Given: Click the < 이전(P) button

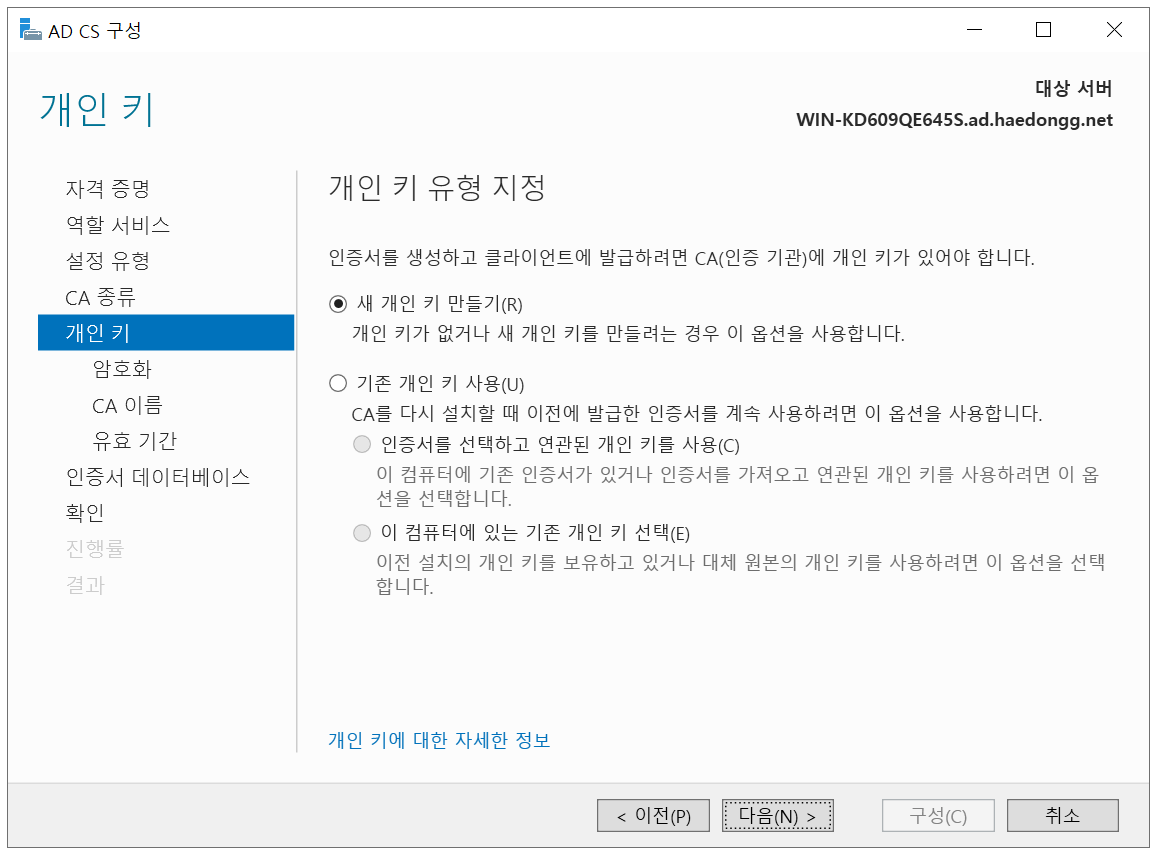Looking at the screenshot, I should (653, 816).
